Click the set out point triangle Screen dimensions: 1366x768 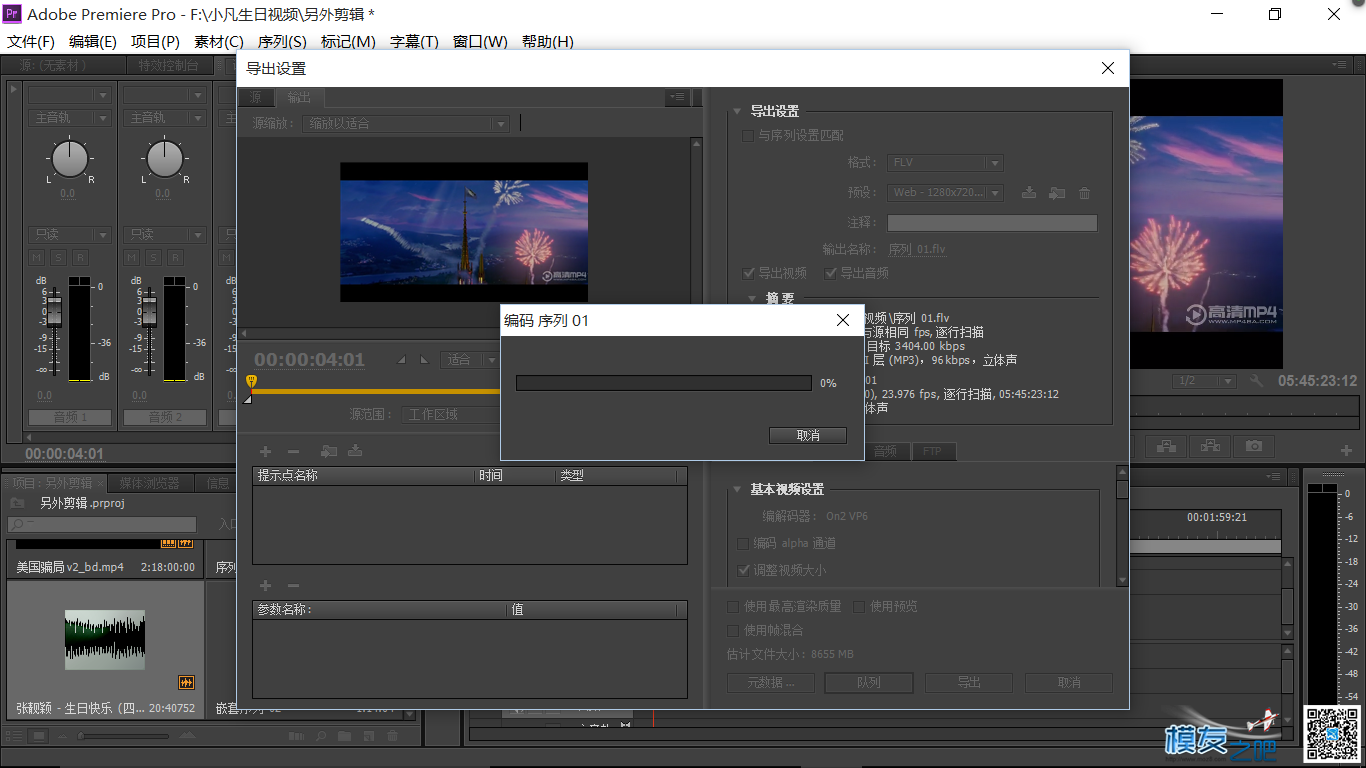(423, 360)
